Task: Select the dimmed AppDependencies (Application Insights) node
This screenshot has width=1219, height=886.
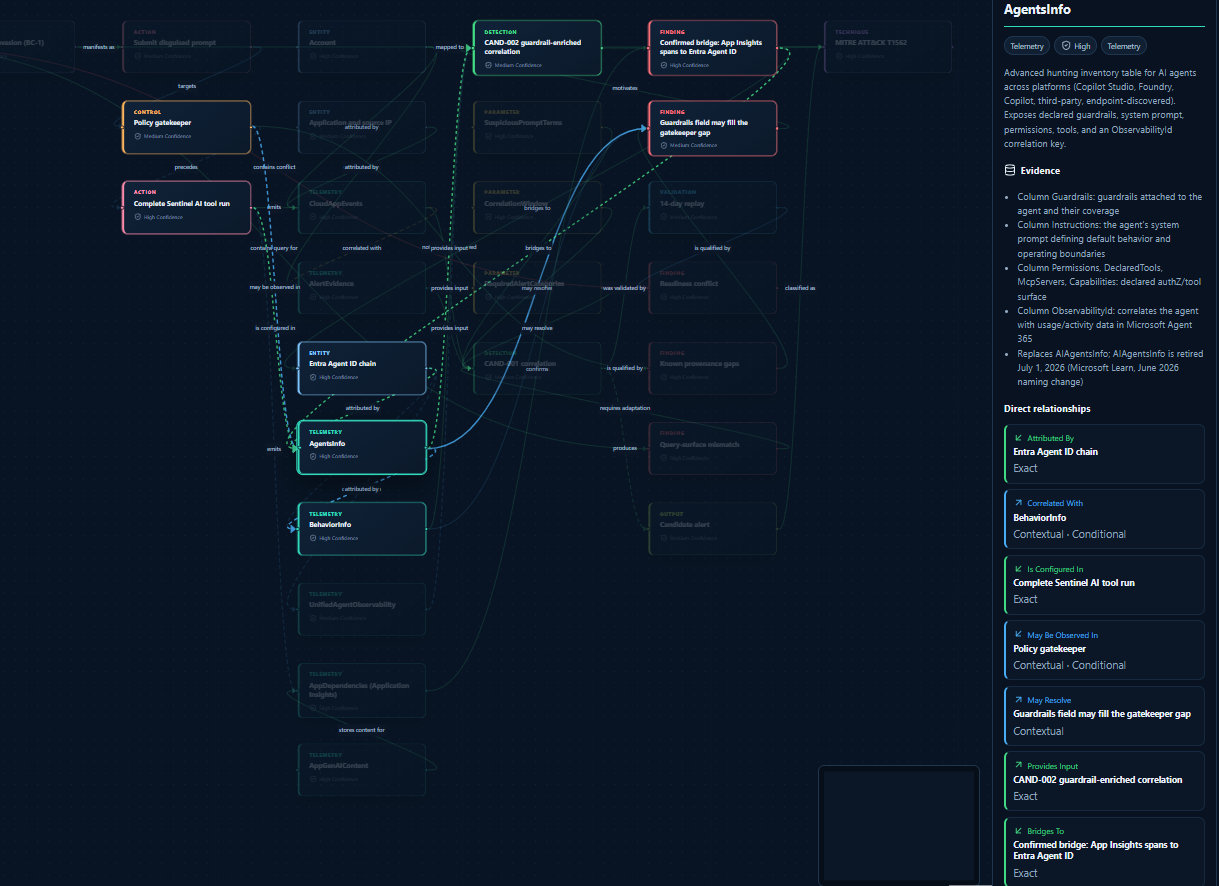Action: tap(362, 691)
